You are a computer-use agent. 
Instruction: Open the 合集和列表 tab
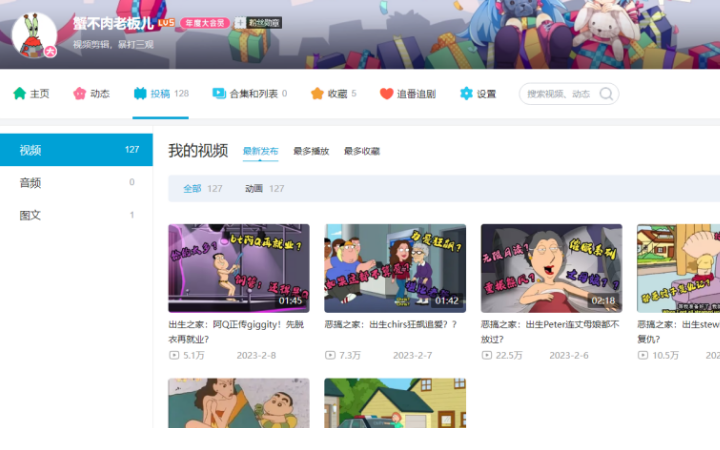250,94
